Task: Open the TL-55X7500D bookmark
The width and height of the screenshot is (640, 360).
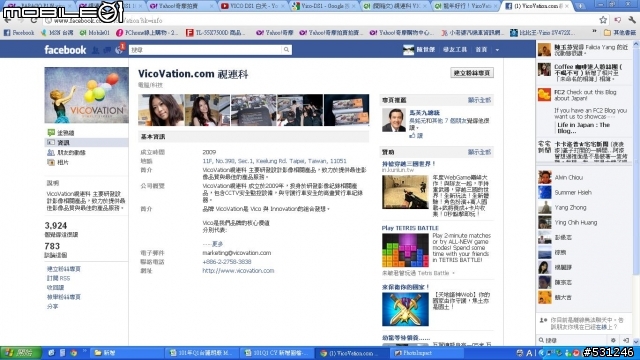Action: click(x=217, y=33)
